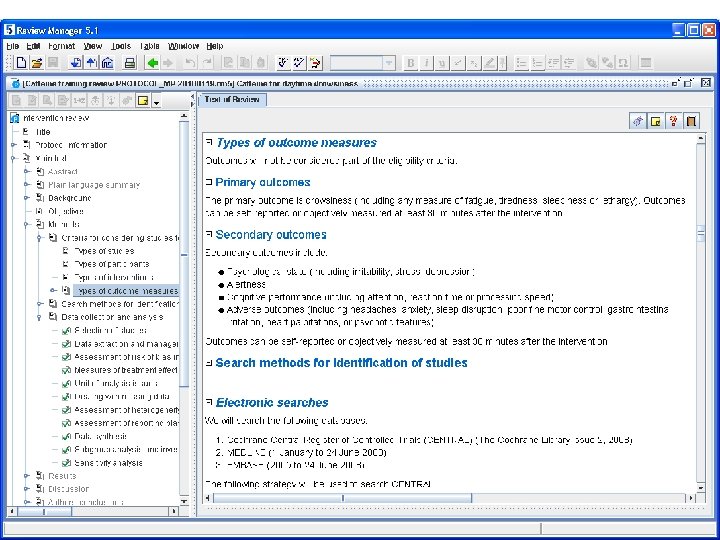Screen dimensions: 720x540
Task: Click the Intervention review root icon
Action: click(15, 118)
